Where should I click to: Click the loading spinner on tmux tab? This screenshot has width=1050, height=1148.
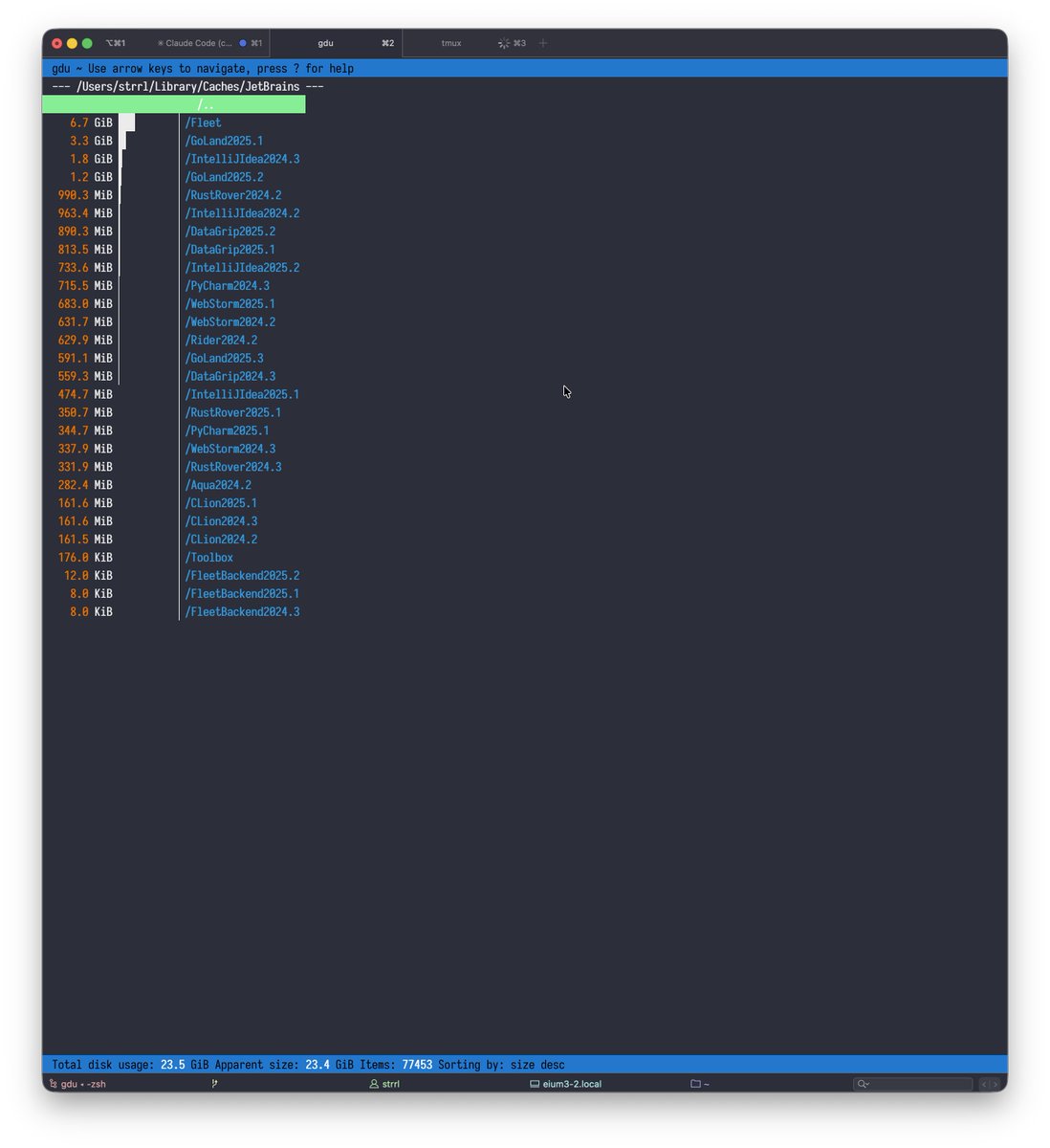tap(503, 43)
